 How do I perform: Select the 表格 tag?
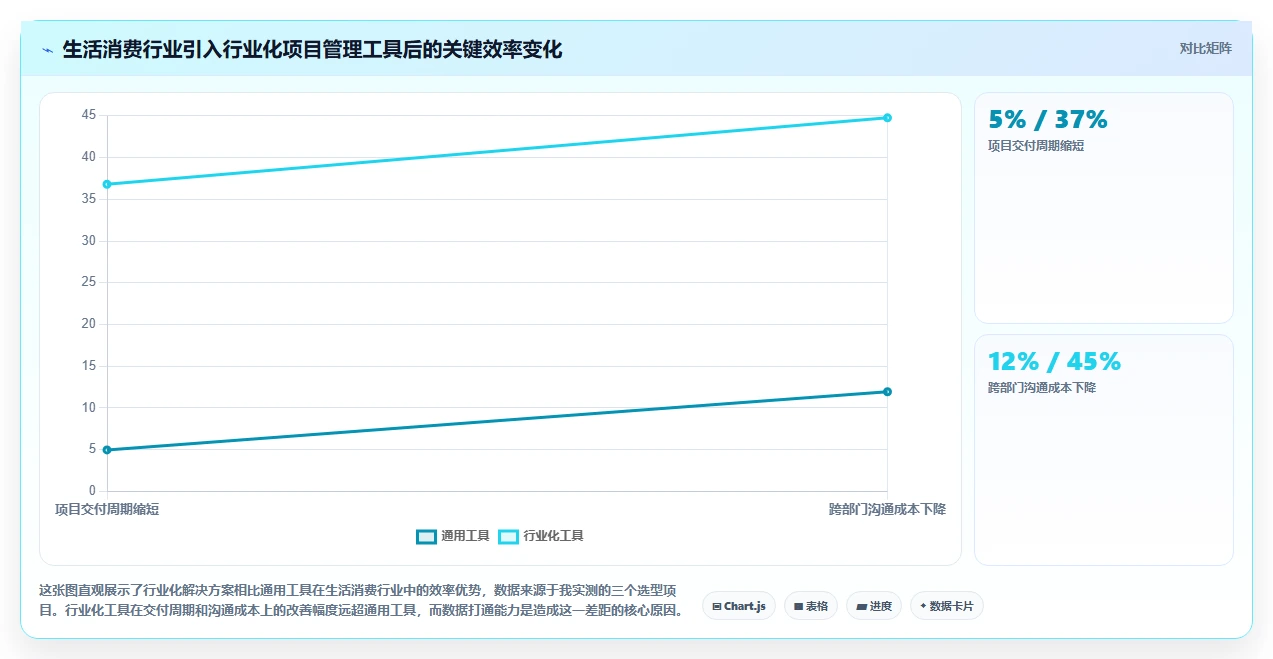coord(811,606)
